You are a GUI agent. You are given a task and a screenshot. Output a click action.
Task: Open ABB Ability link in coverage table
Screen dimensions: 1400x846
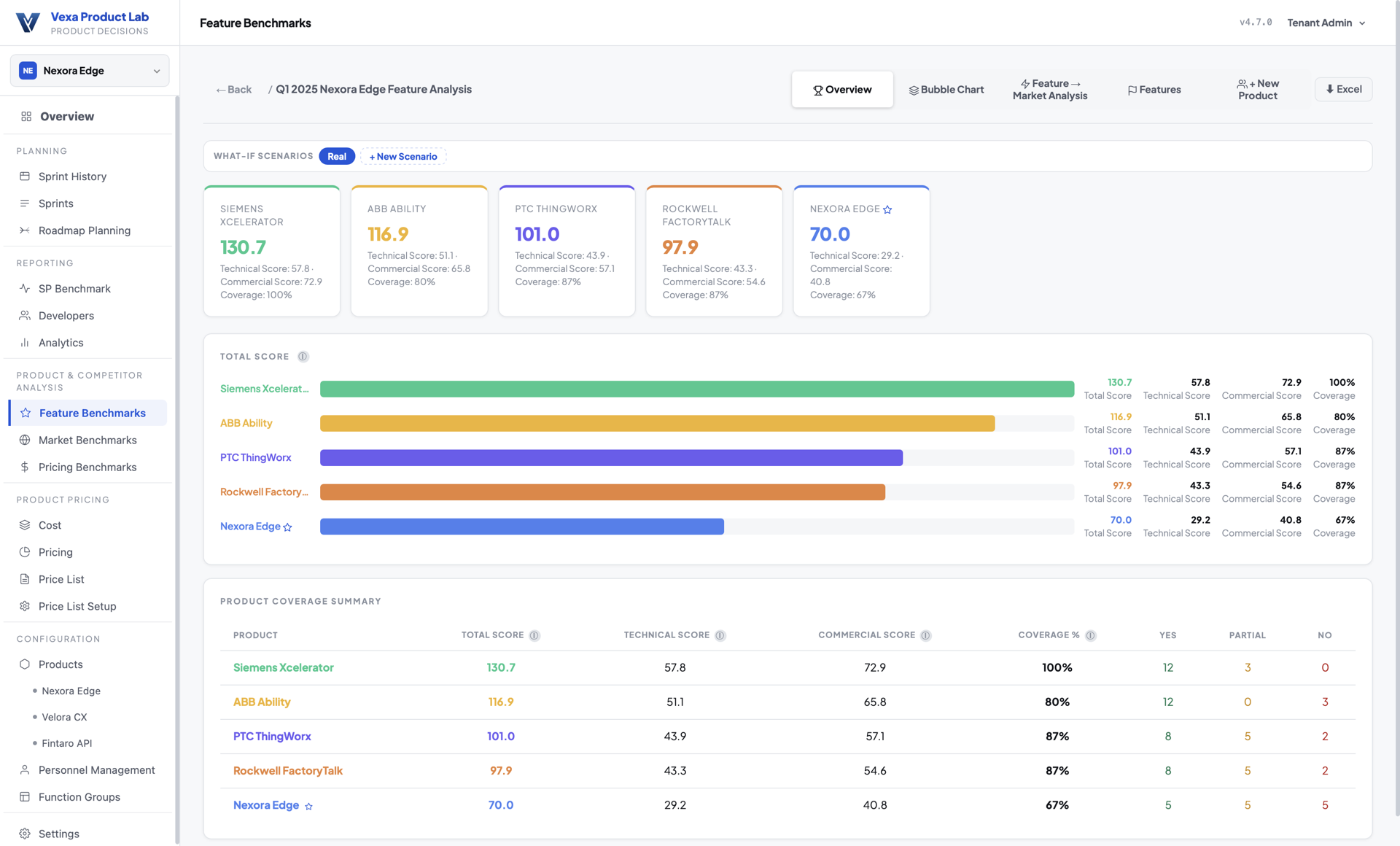[262, 702]
